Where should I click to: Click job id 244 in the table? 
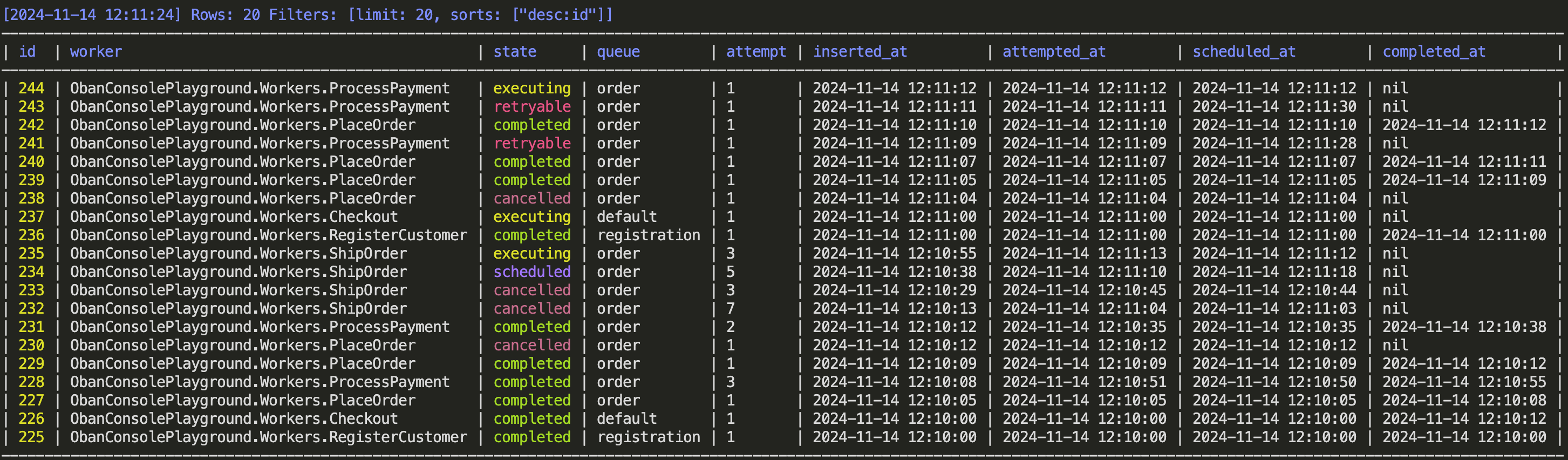click(x=31, y=89)
